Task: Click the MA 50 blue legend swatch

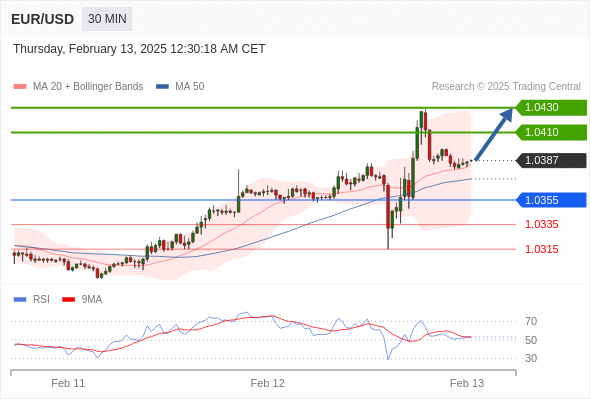Action: pos(162,87)
